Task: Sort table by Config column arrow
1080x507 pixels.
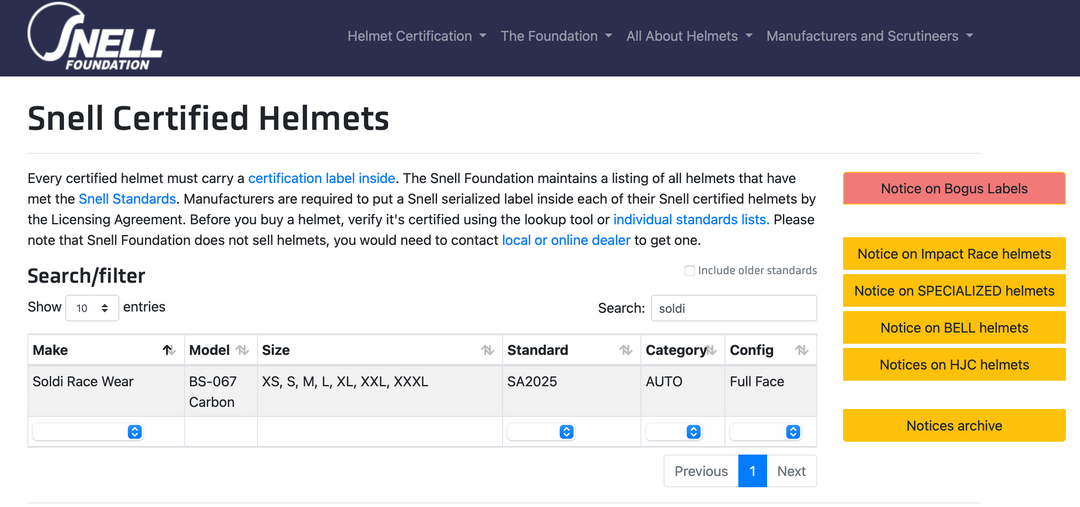Action: (801, 350)
